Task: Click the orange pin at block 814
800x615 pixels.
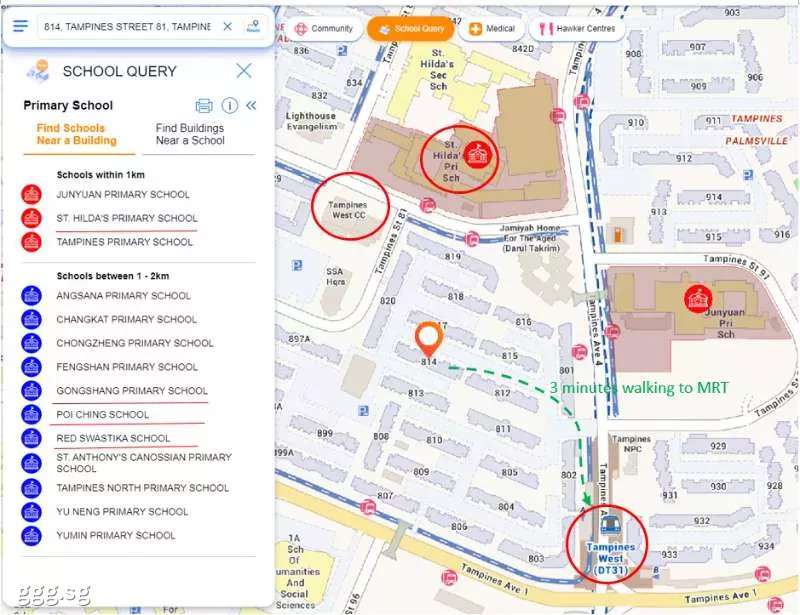Action: click(x=429, y=338)
